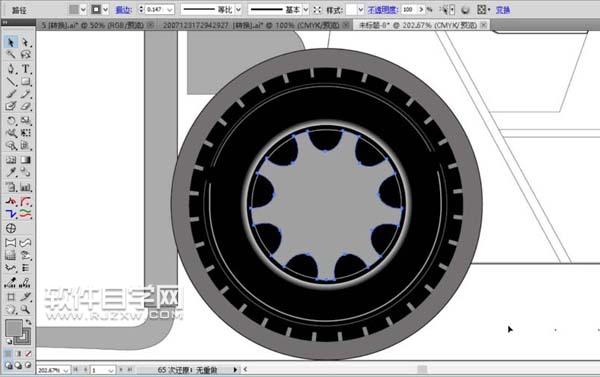Expand the 等比 stroke profile dropdown

[238, 10]
